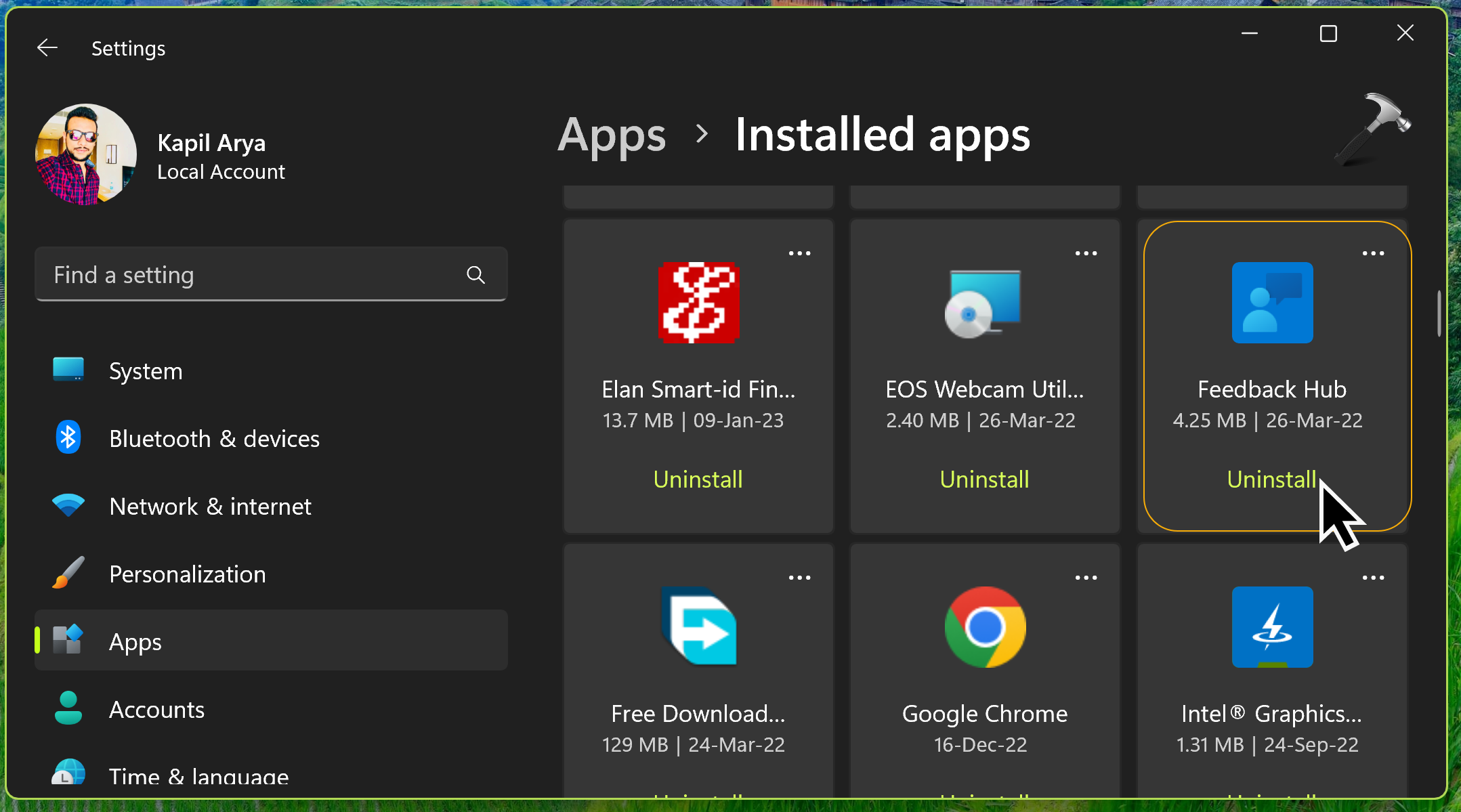Click the Apps breadcrumb link

click(x=612, y=135)
